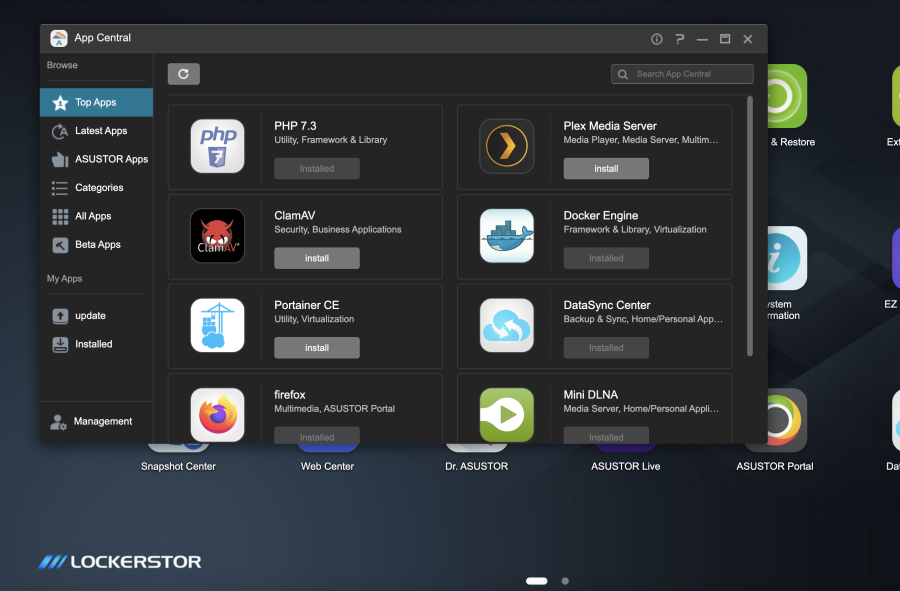Click the DataSync Center cloud icon
900x591 pixels.
(x=507, y=325)
